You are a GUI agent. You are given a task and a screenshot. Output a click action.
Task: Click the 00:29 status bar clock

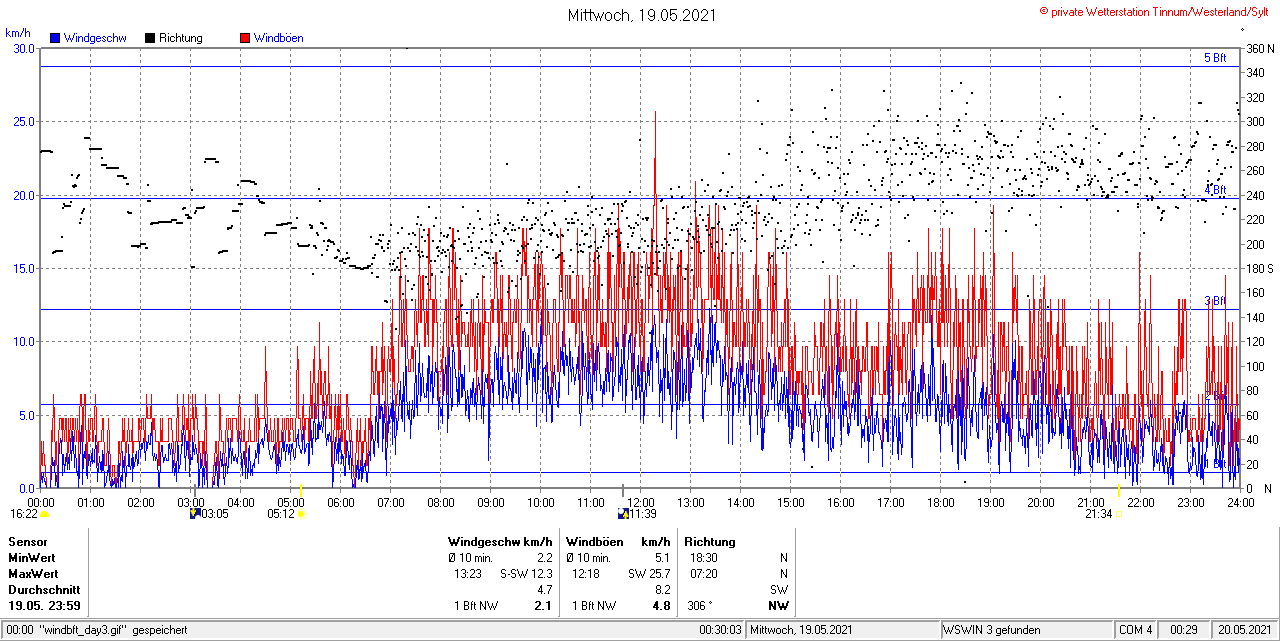(x=1184, y=630)
